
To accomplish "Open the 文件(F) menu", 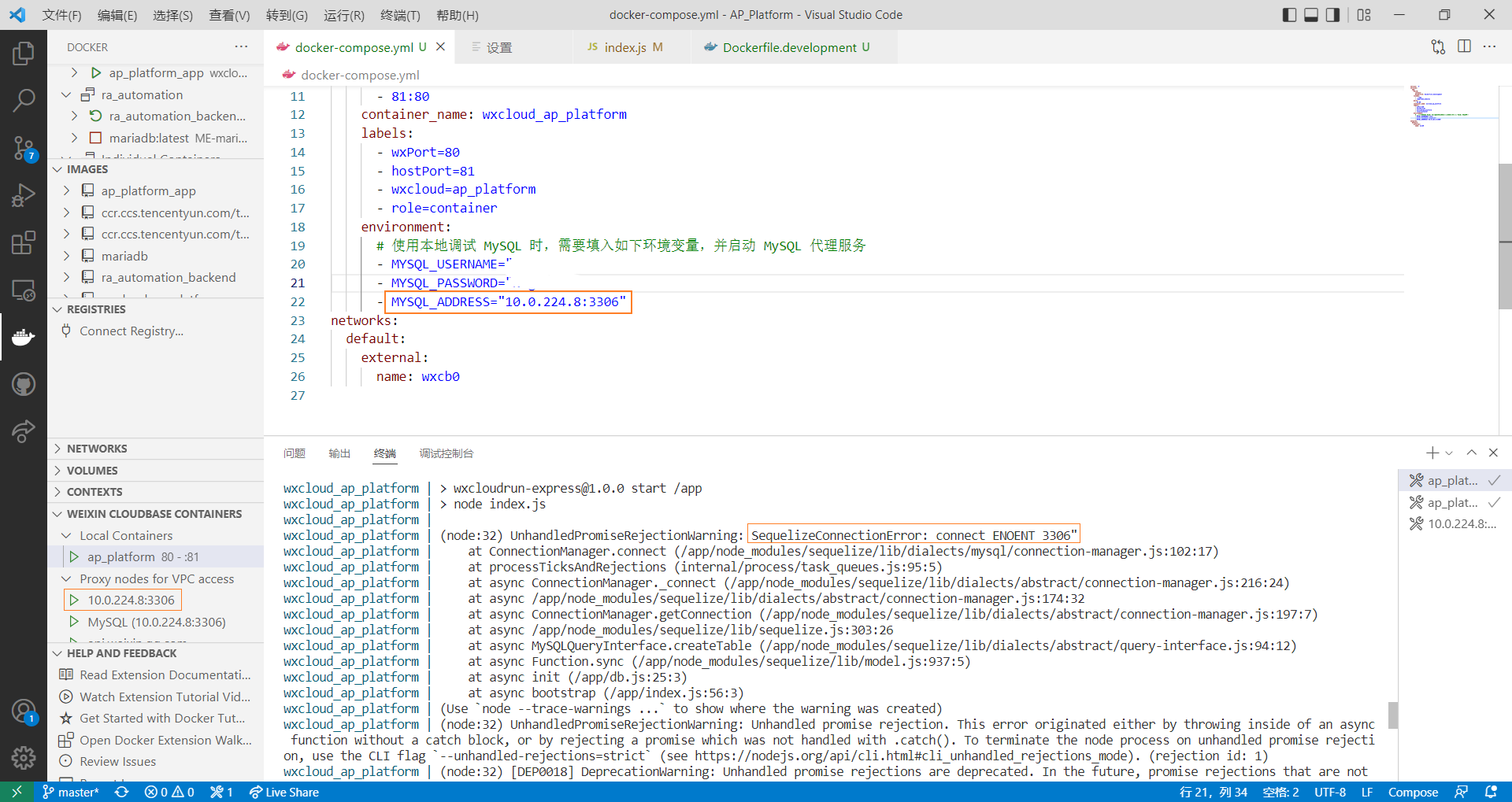I will coord(61,15).
